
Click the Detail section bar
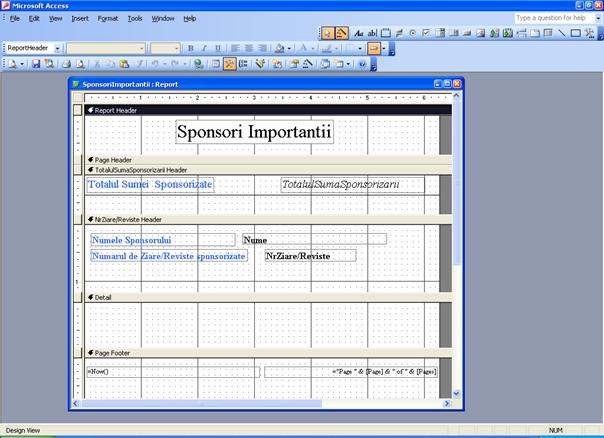click(103, 298)
